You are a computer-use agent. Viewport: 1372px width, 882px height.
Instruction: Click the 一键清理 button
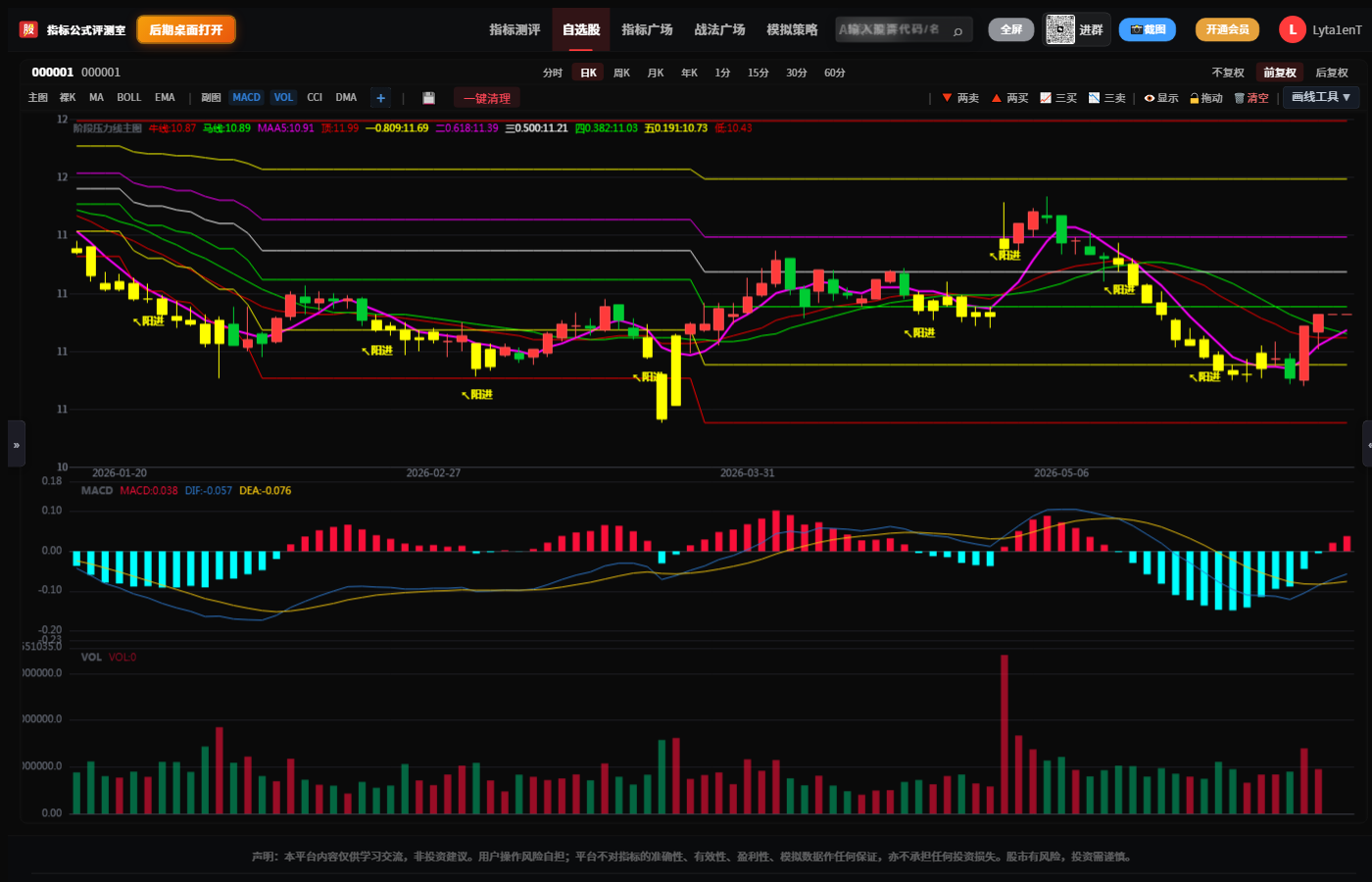point(487,98)
